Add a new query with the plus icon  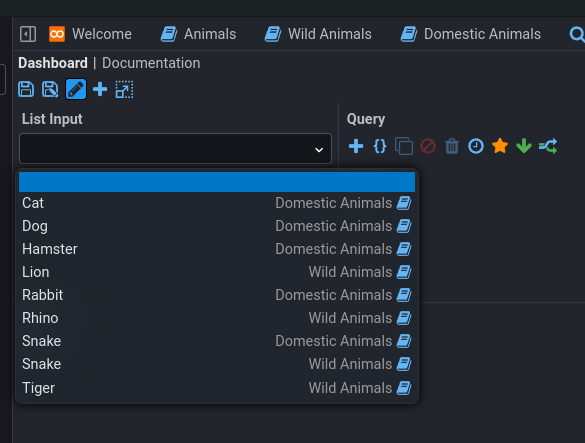point(356,146)
